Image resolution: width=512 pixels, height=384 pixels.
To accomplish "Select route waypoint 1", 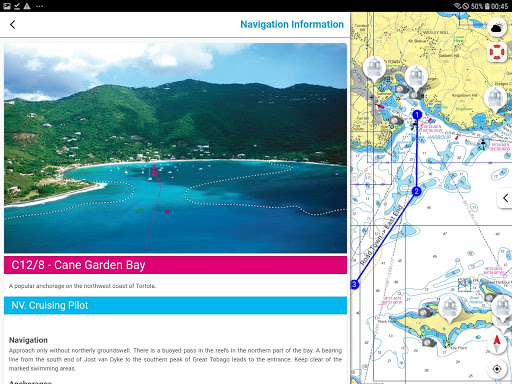I will [417, 115].
